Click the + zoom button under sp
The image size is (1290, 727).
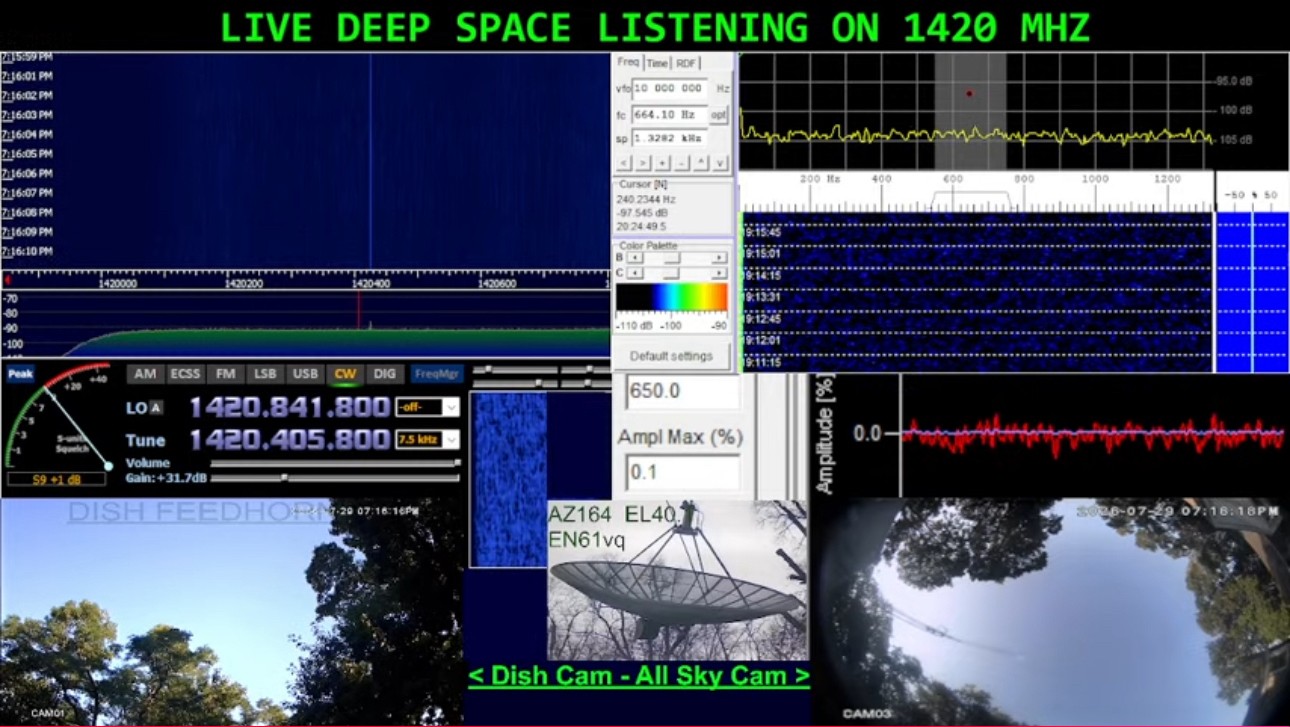[x=662, y=163]
